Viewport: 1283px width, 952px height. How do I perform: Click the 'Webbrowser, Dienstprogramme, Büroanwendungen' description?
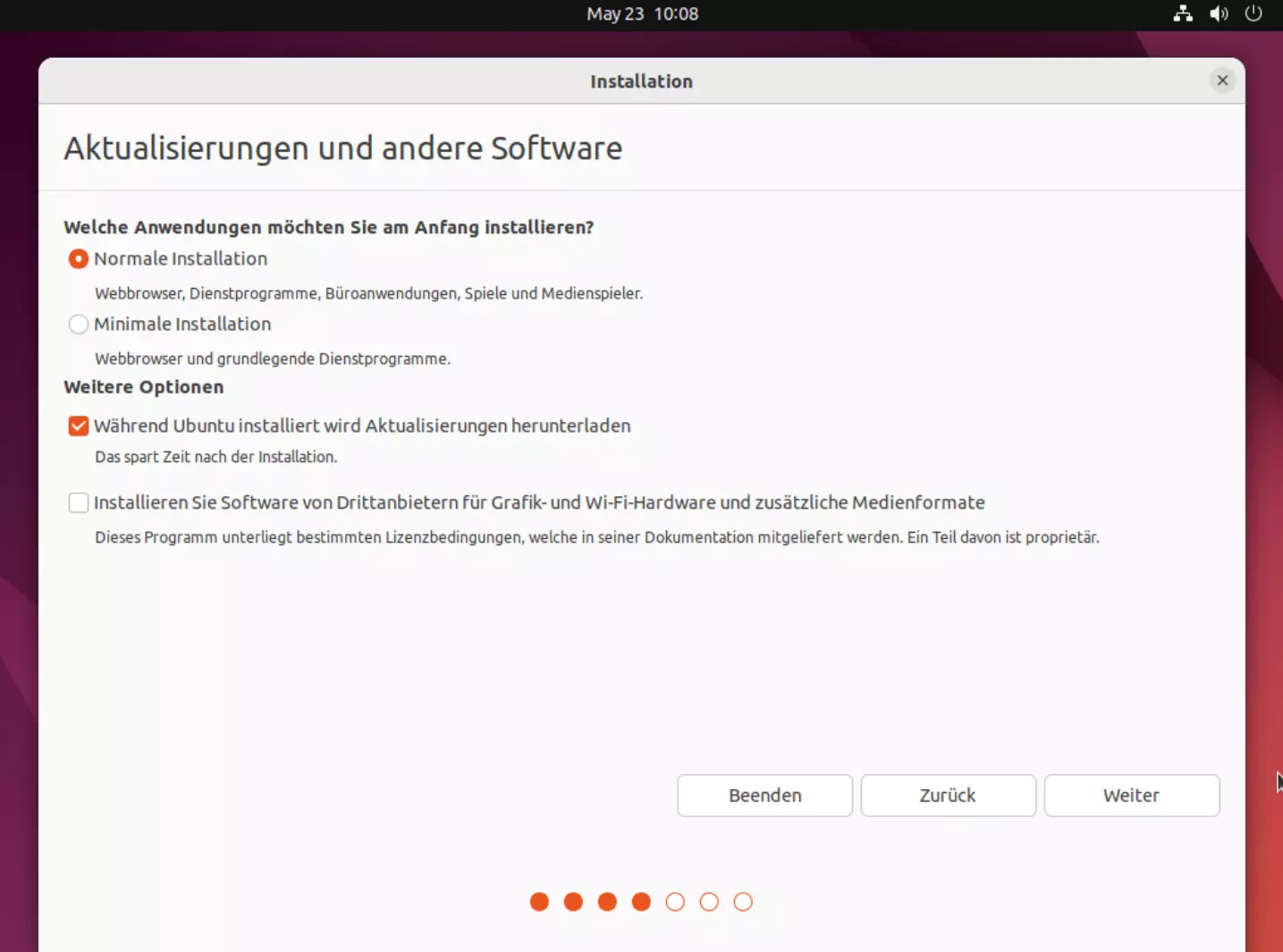[369, 293]
